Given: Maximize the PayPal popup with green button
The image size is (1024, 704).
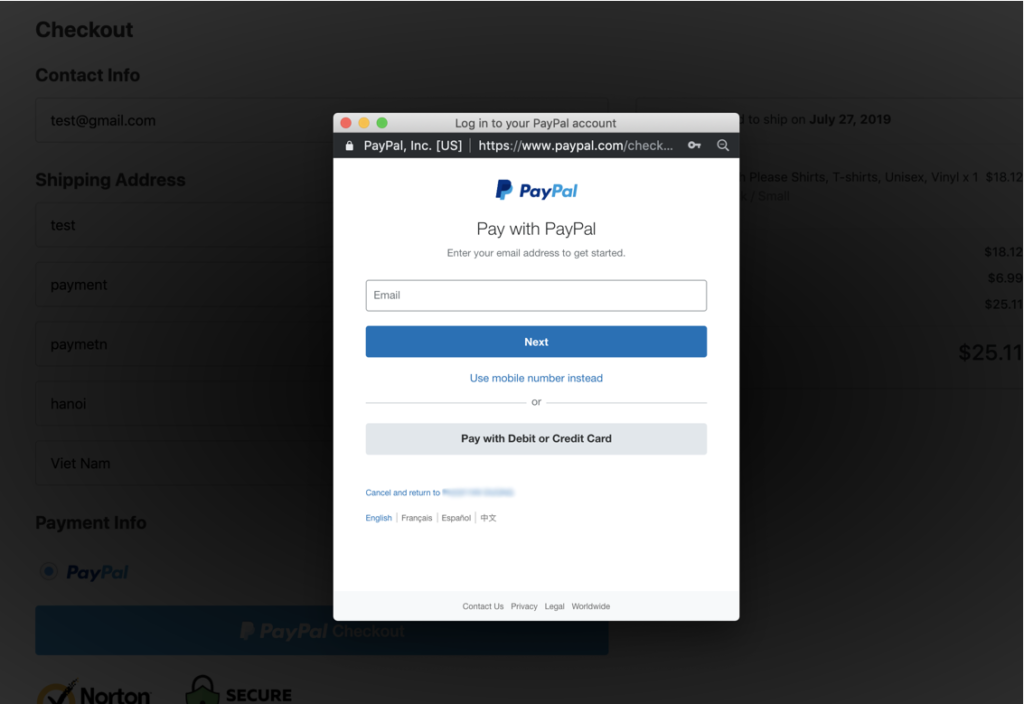Looking at the screenshot, I should (382, 123).
